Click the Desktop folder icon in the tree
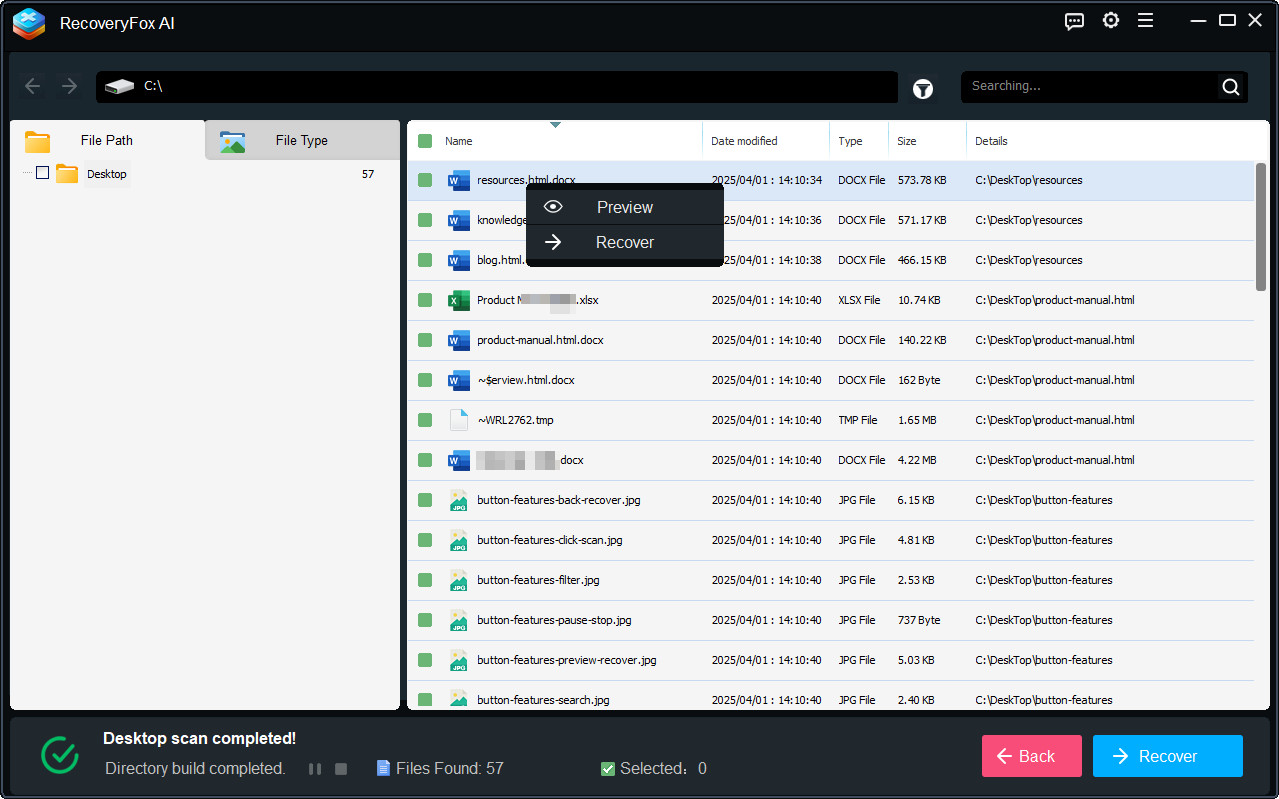Viewport: 1279px width, 799px height. (x=67, y=174)
